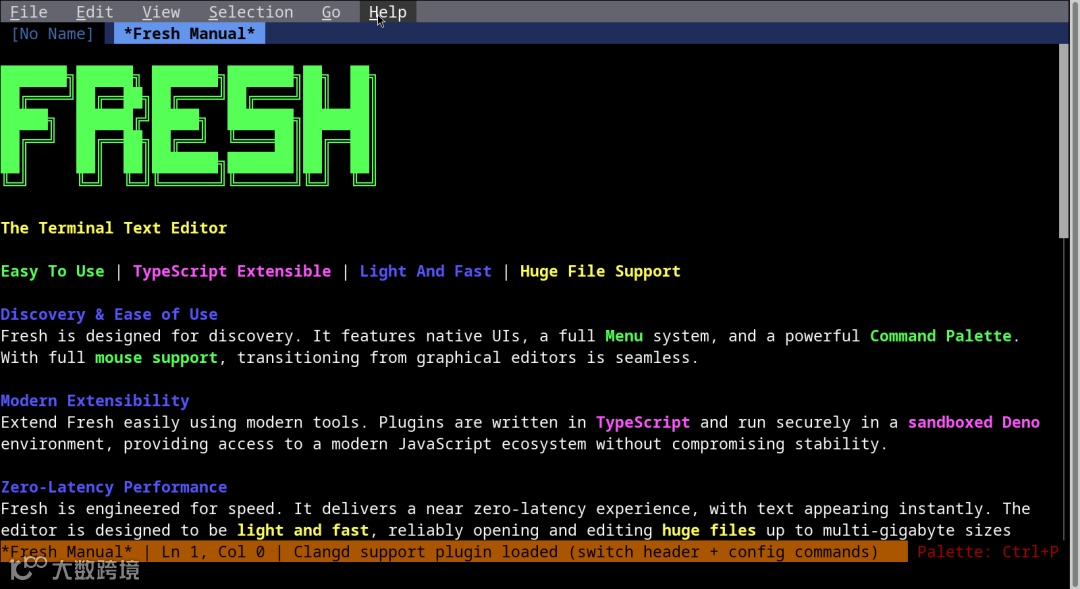This screenshot has height=589, width=1080.
Task: Click the magenta 'TypeScript' keyword in paragraph
Action: (x=643, y=422)
